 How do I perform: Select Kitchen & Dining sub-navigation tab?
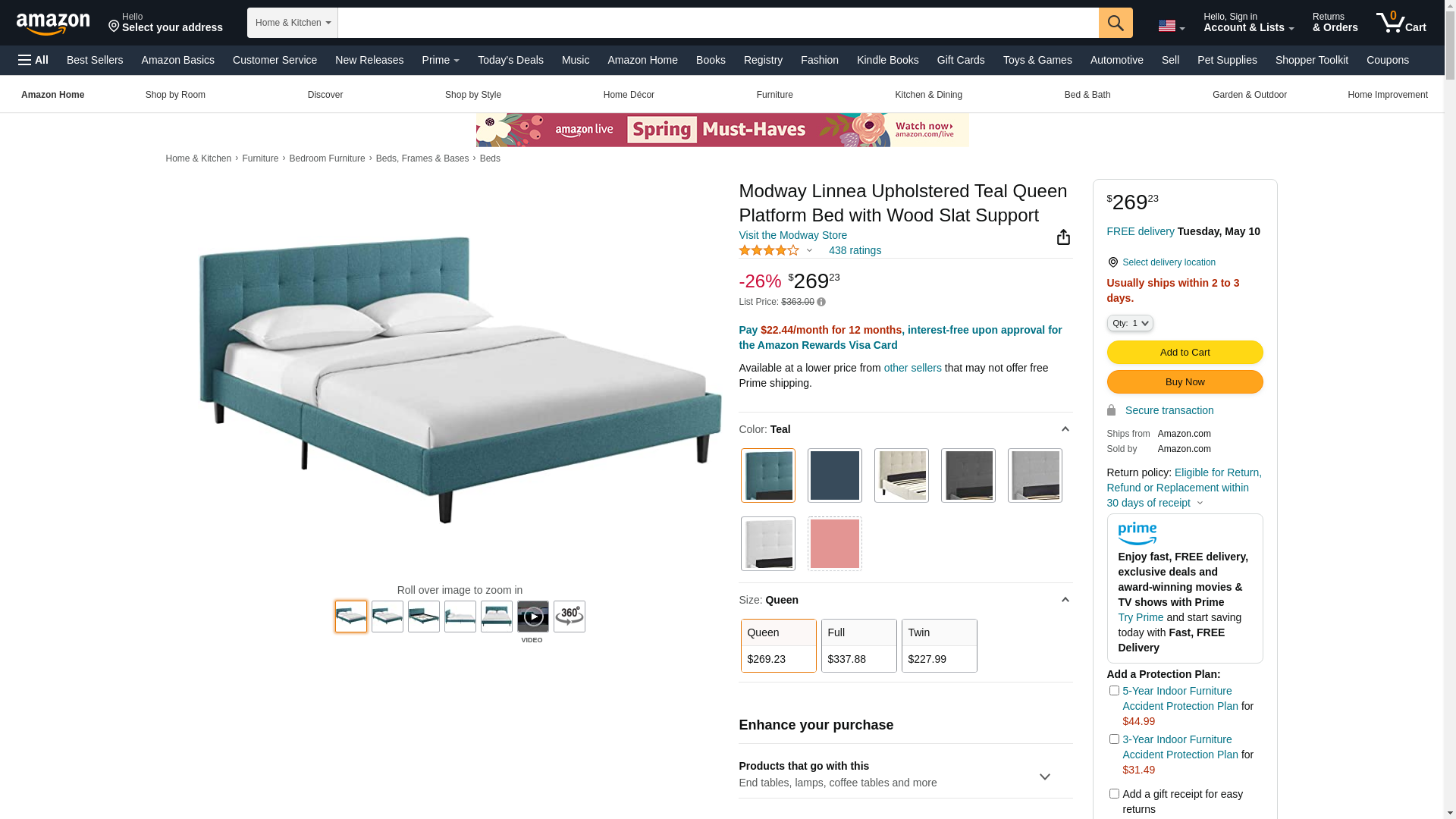[x=928, y=95]
